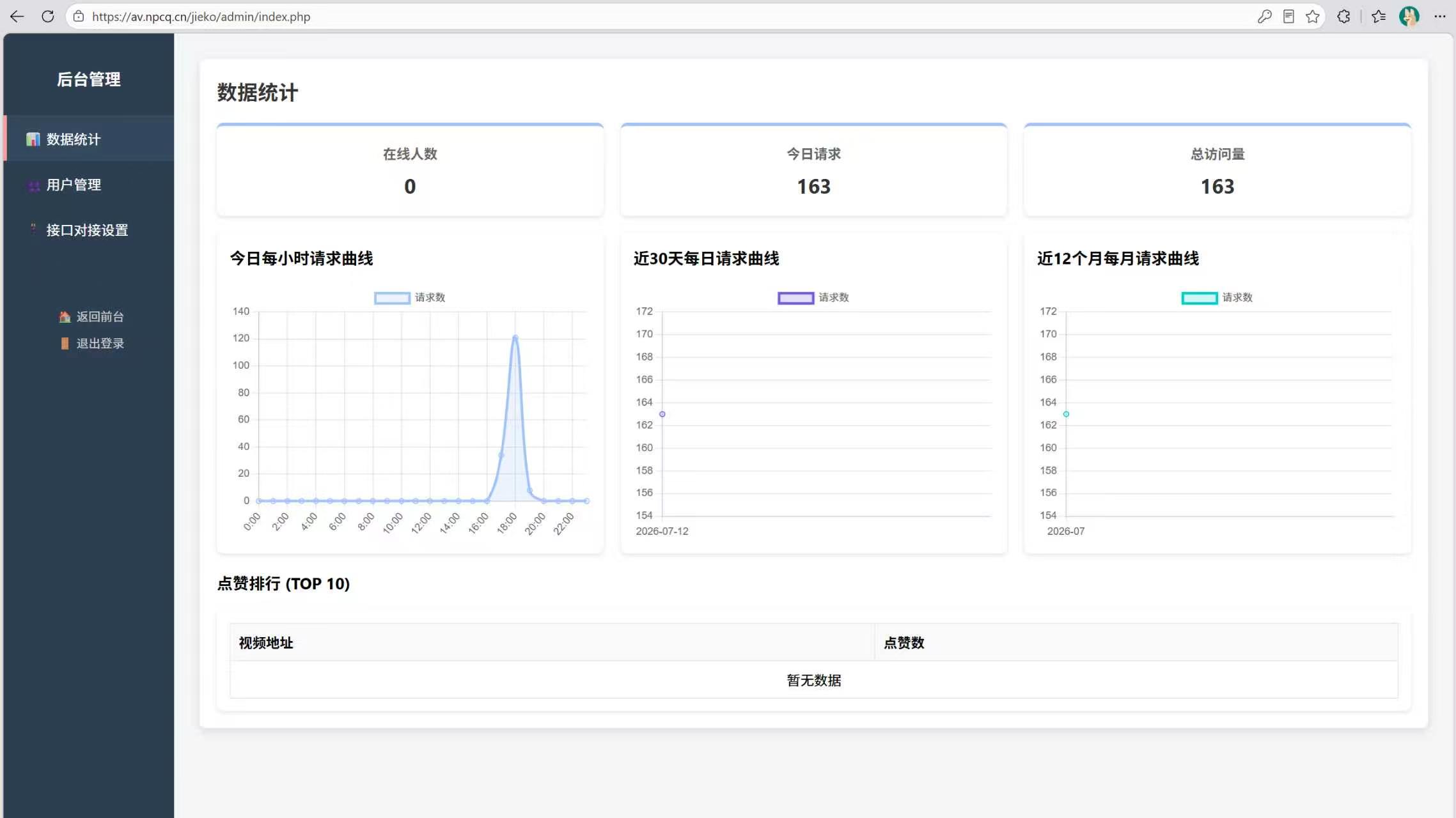The width and height of the screenshot is (1456, 818).
Task: Click the 近30天每日请求曲线 chart title
Action: pos(706,258)
